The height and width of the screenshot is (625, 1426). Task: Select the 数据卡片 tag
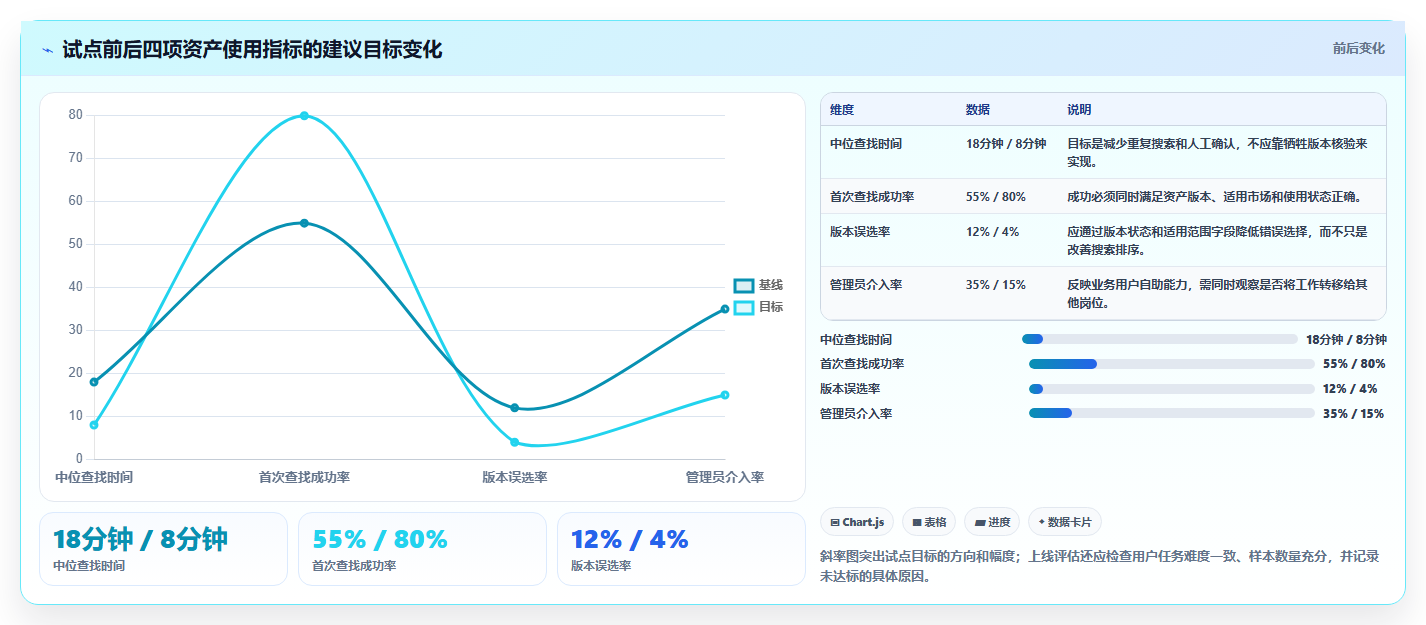coord(1065,522)
